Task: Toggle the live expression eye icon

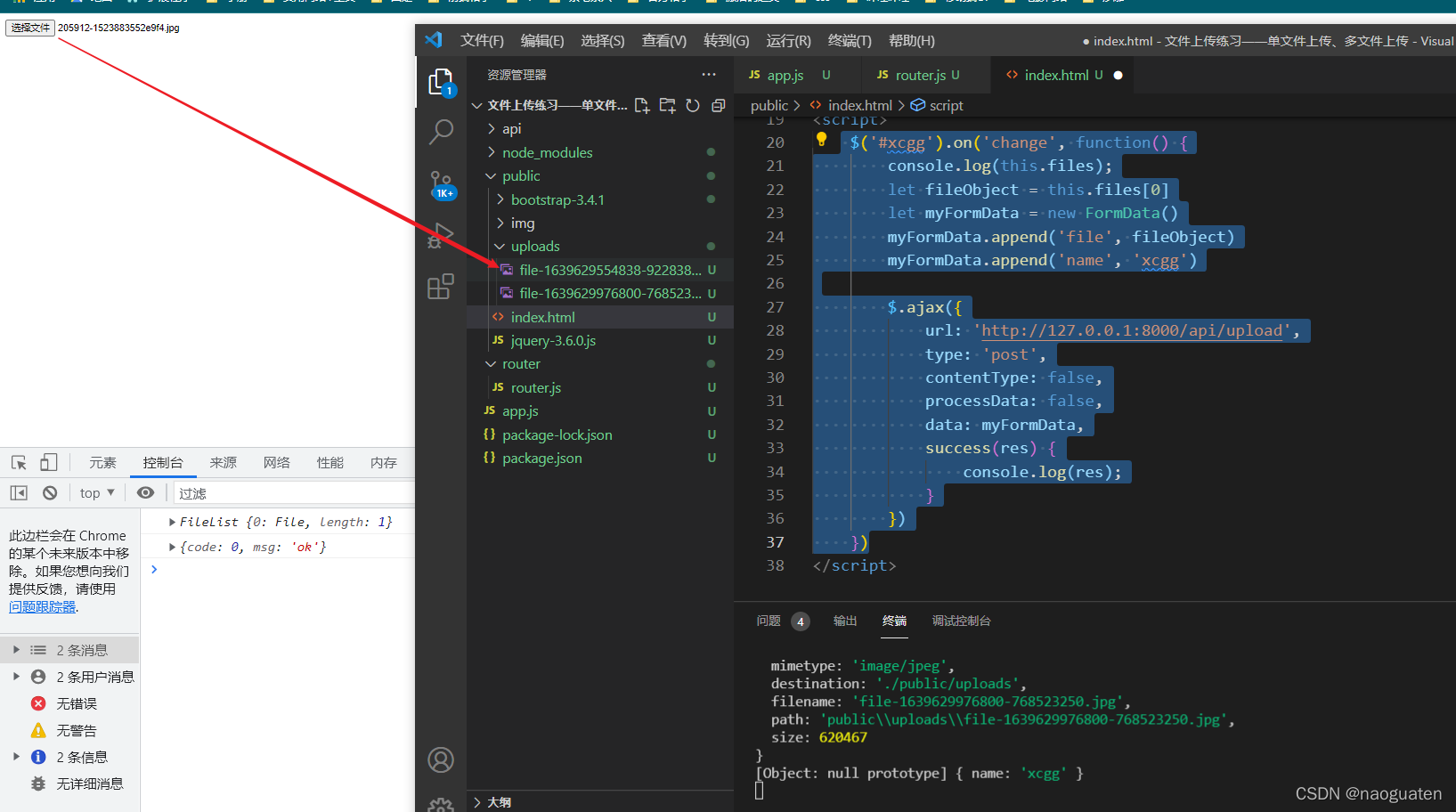Action: point(146,492)
